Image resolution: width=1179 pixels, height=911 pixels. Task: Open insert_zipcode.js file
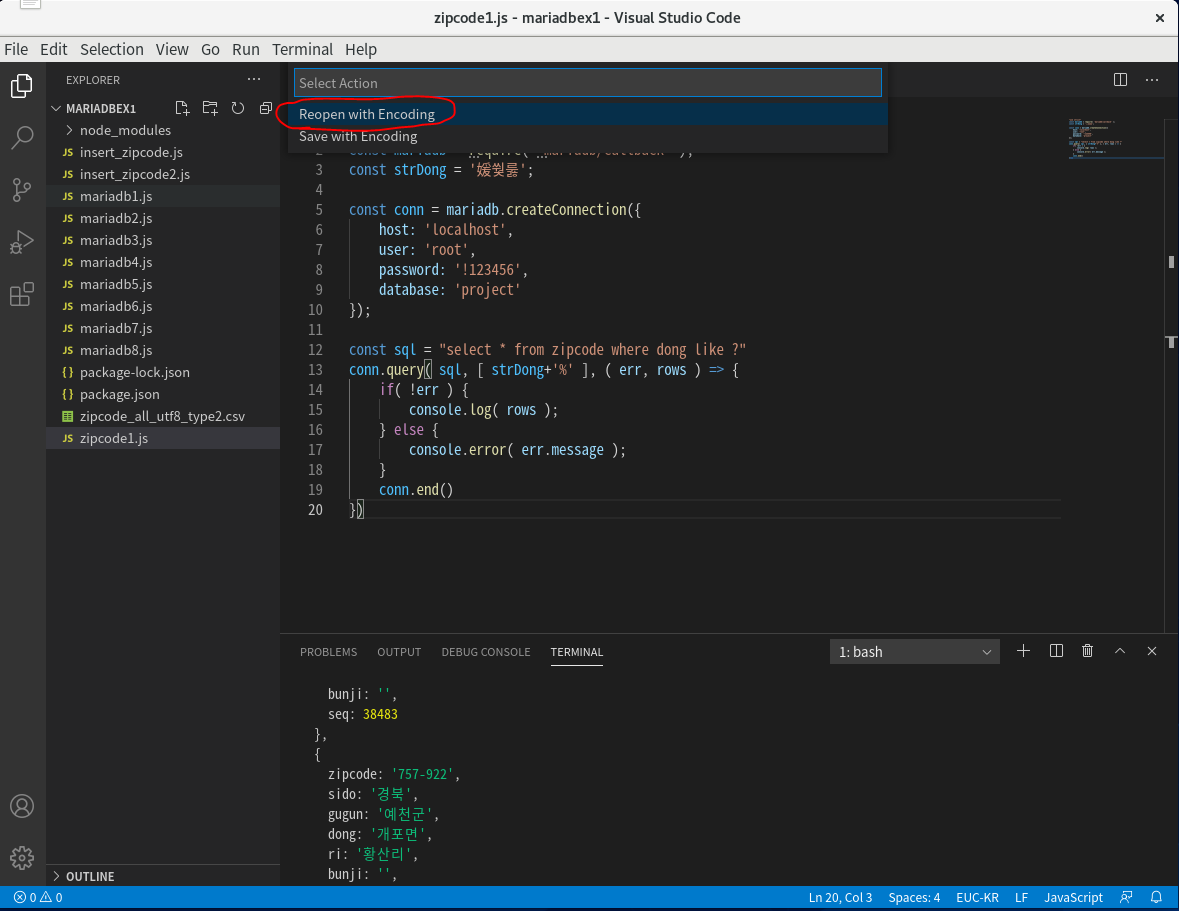tap(163, 152)
